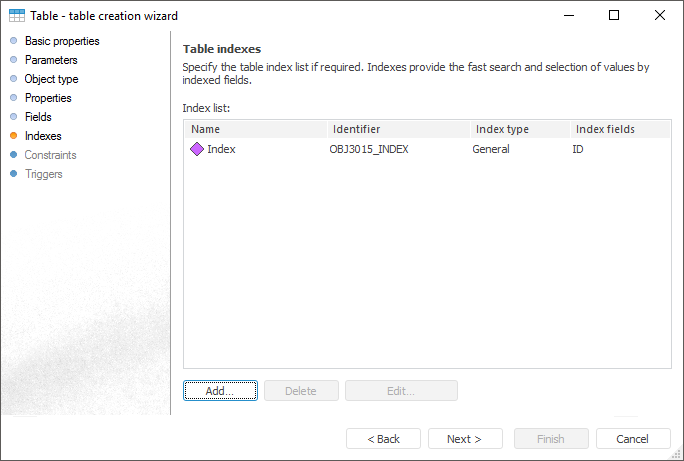Select the OBJ3015_INDEX row in list

click(x=369, y=149)
